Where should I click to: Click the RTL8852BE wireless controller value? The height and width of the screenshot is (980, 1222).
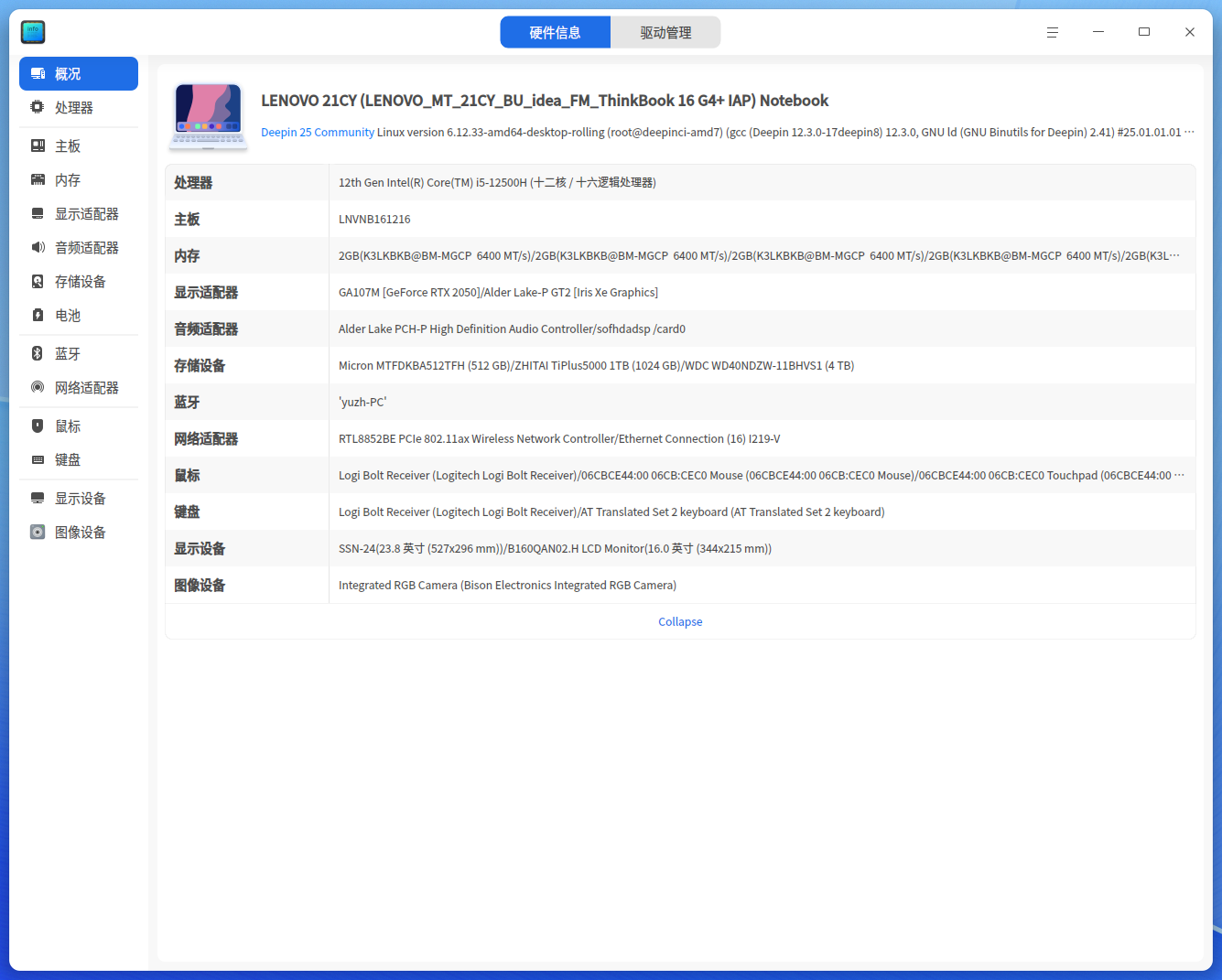[559, 438]
